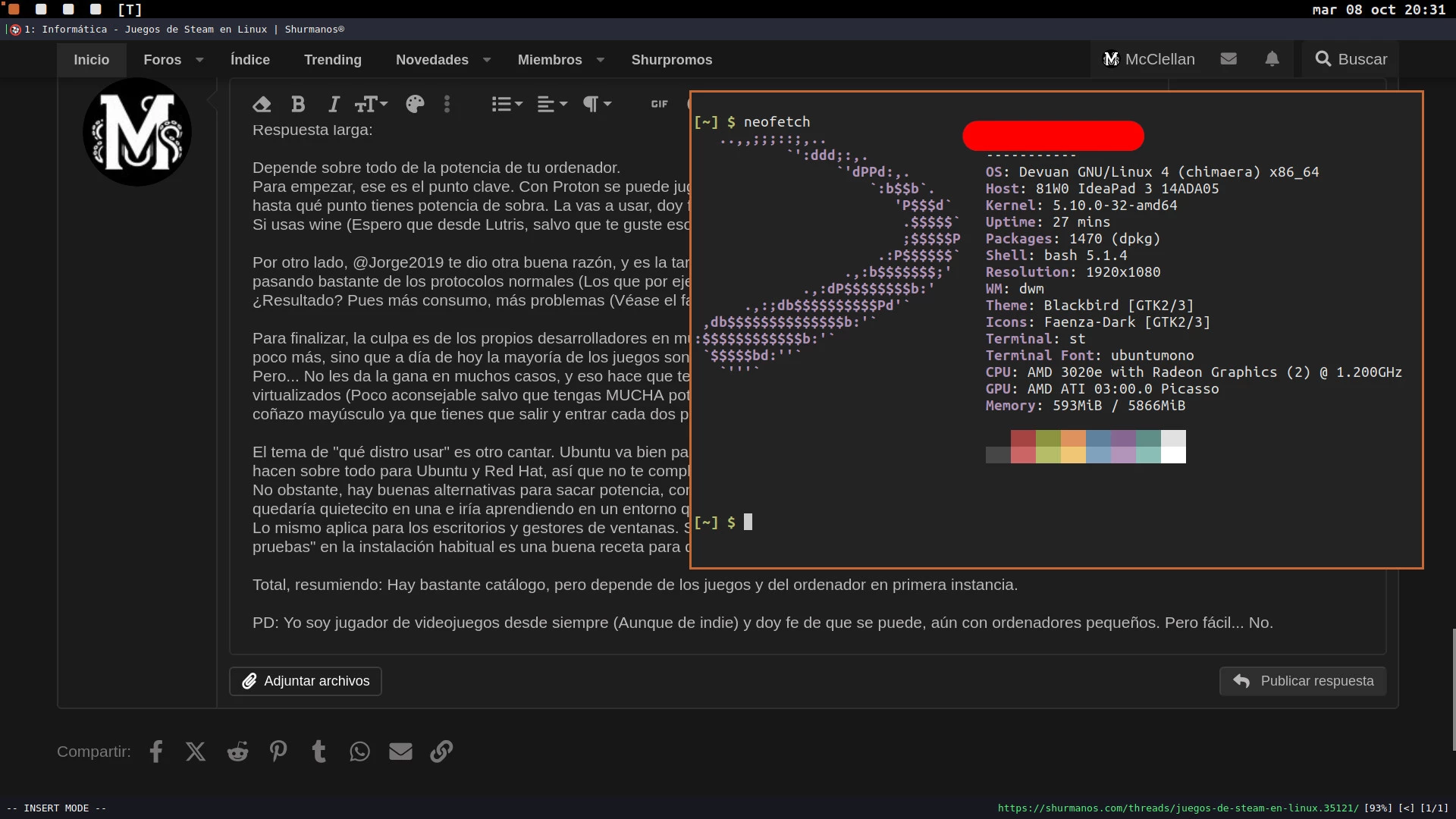Click the URL in the status bar
This screenshot has height=819, width=1456.
1178,808
